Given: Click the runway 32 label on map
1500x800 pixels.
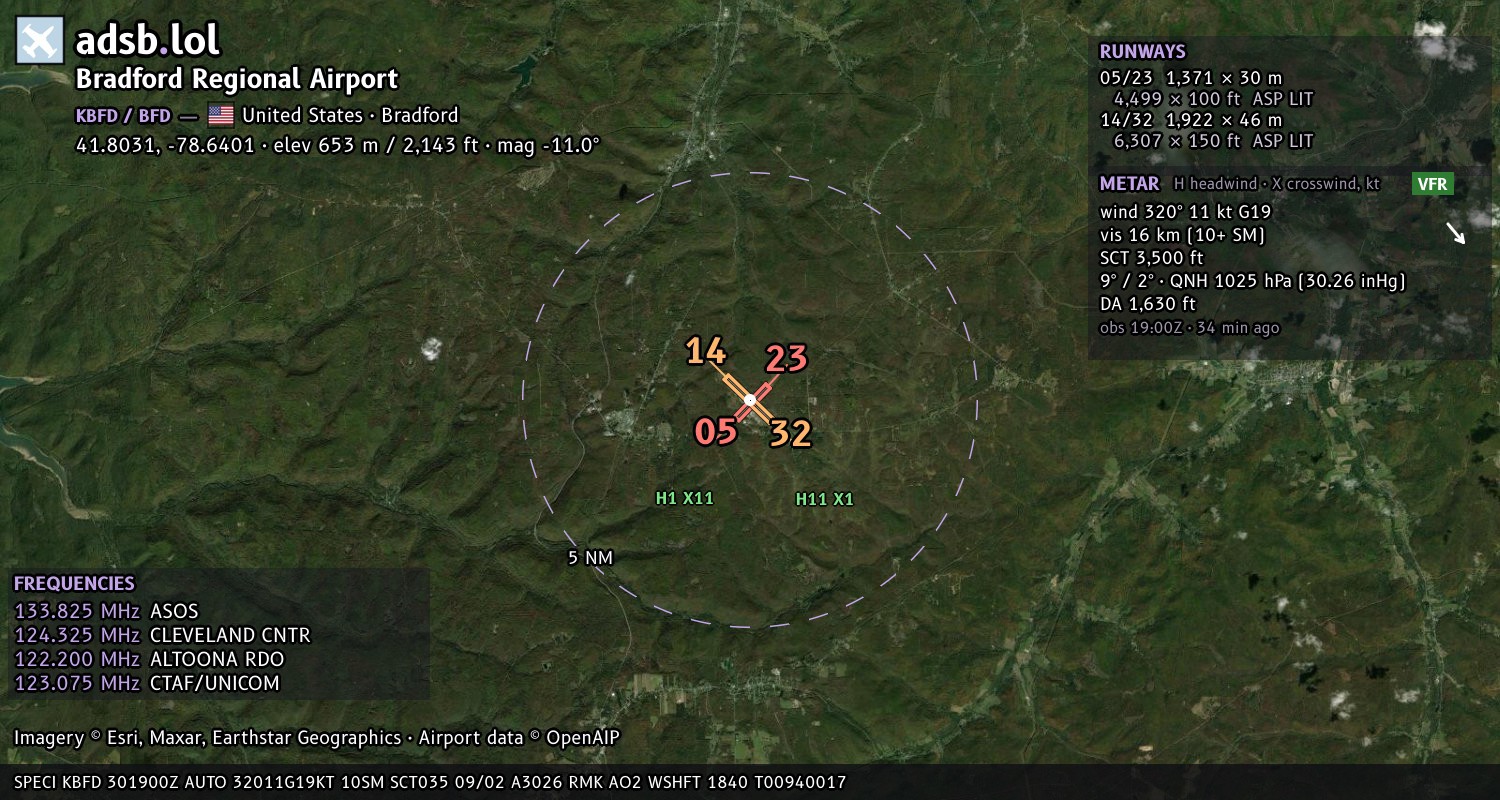Looking at the screenshot, I should [790, 434].
